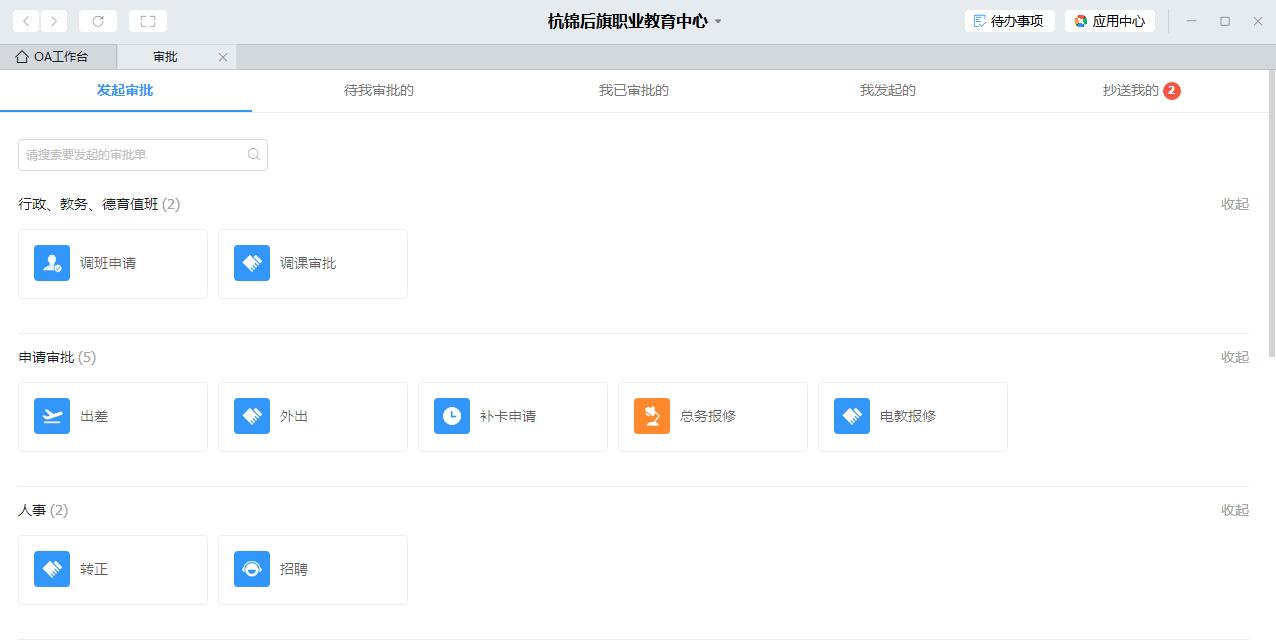Open the 调班申请 approval form icon
This screenshot has width=1276, height=642.
(52, 263)
